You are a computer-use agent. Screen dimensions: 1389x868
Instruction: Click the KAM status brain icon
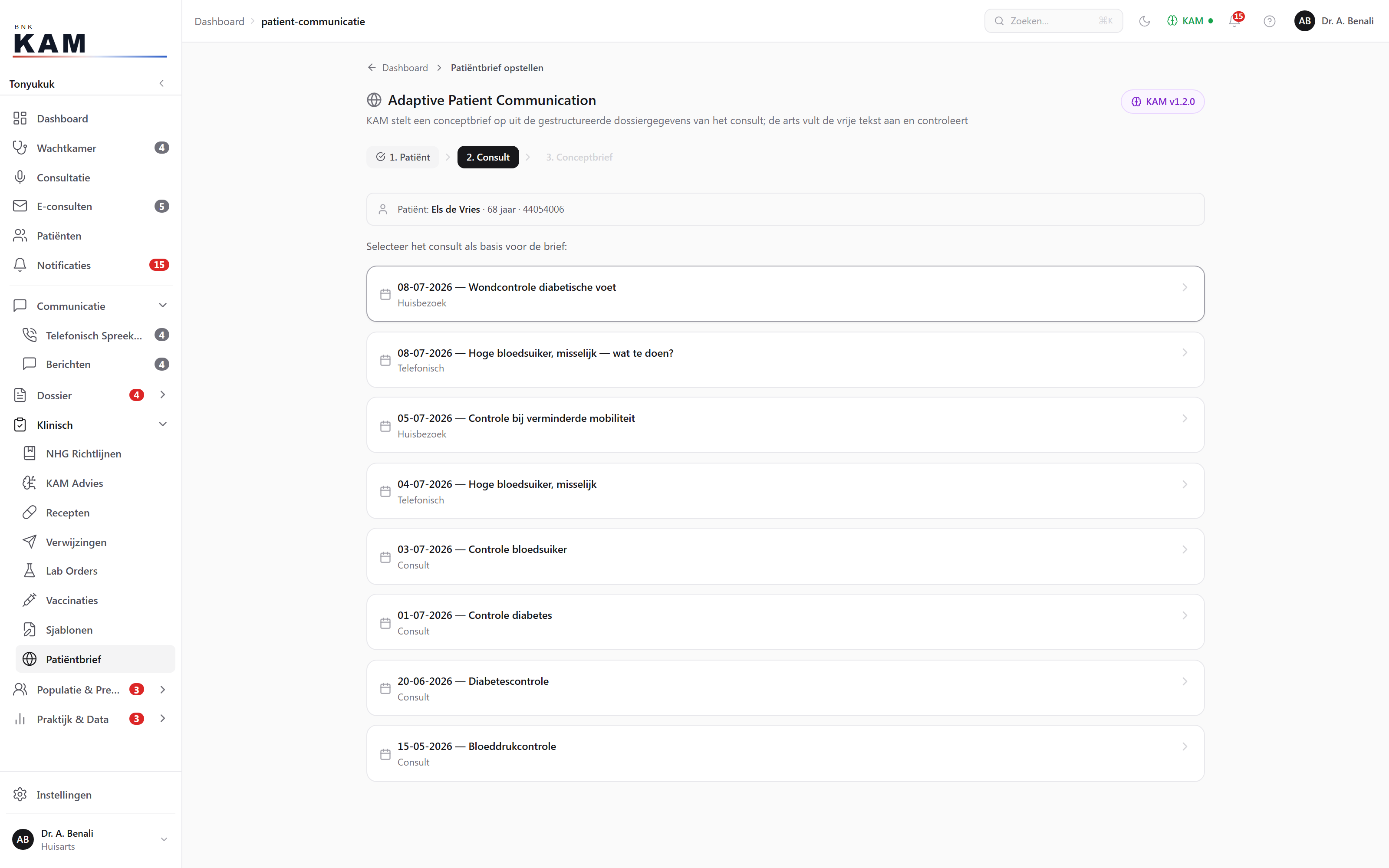[1172, 21]
